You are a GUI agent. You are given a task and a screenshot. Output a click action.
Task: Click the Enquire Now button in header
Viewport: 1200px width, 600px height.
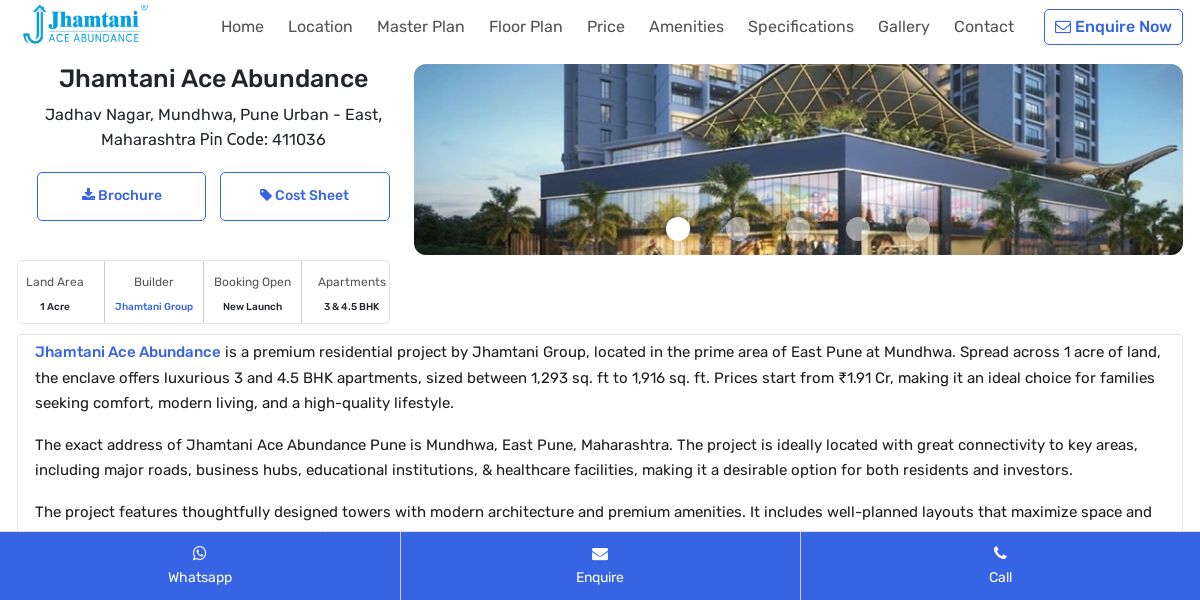coord(1113,27)
